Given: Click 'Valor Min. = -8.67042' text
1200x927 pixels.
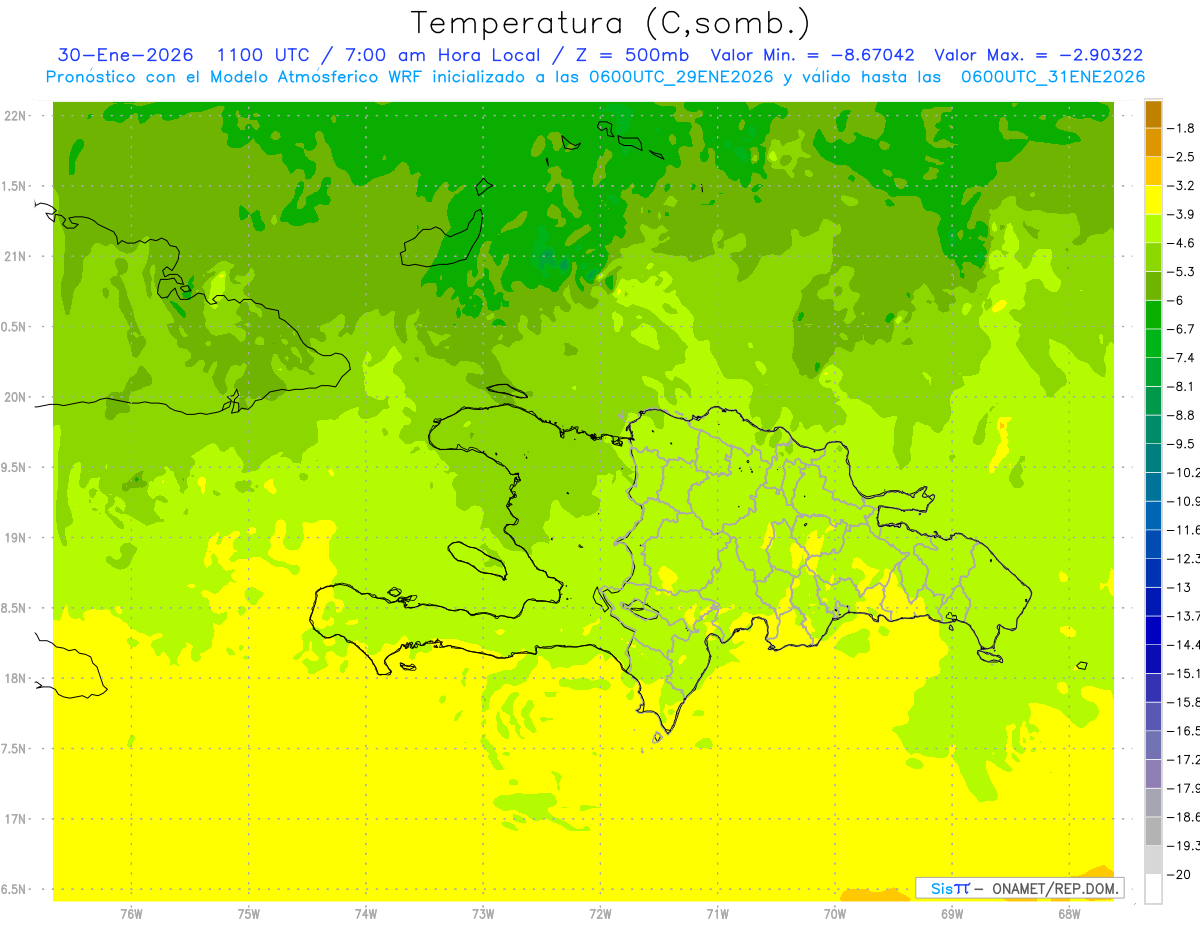Looking at the screenshot, I should click(810, 55).
